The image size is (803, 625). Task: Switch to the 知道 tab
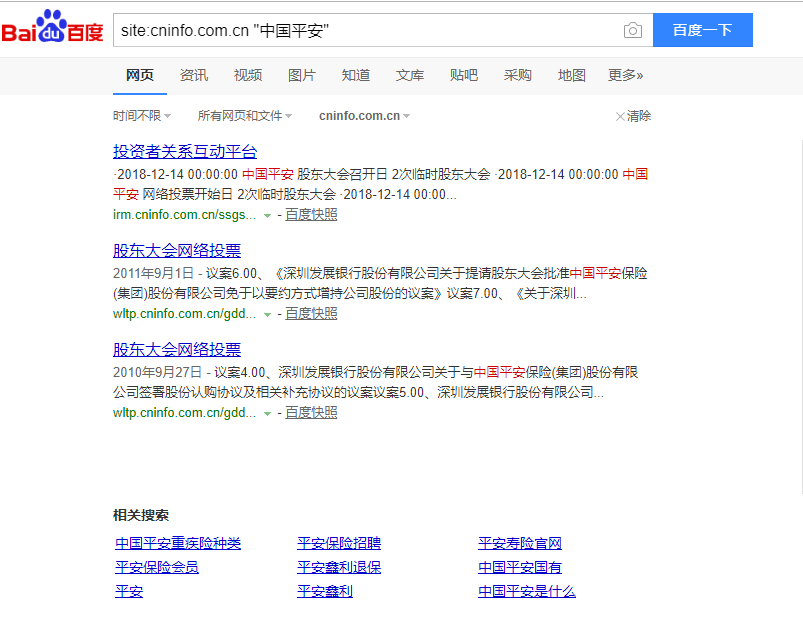356,75
